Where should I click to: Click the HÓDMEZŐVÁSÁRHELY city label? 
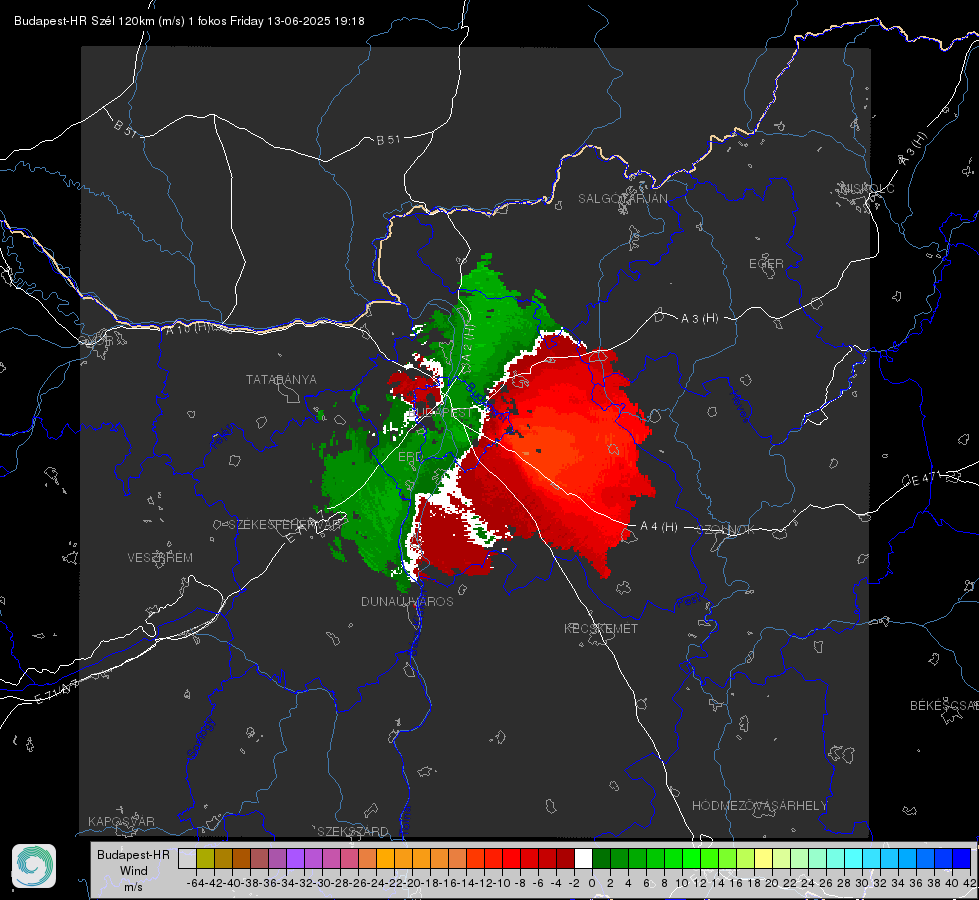tap(759, 806)
